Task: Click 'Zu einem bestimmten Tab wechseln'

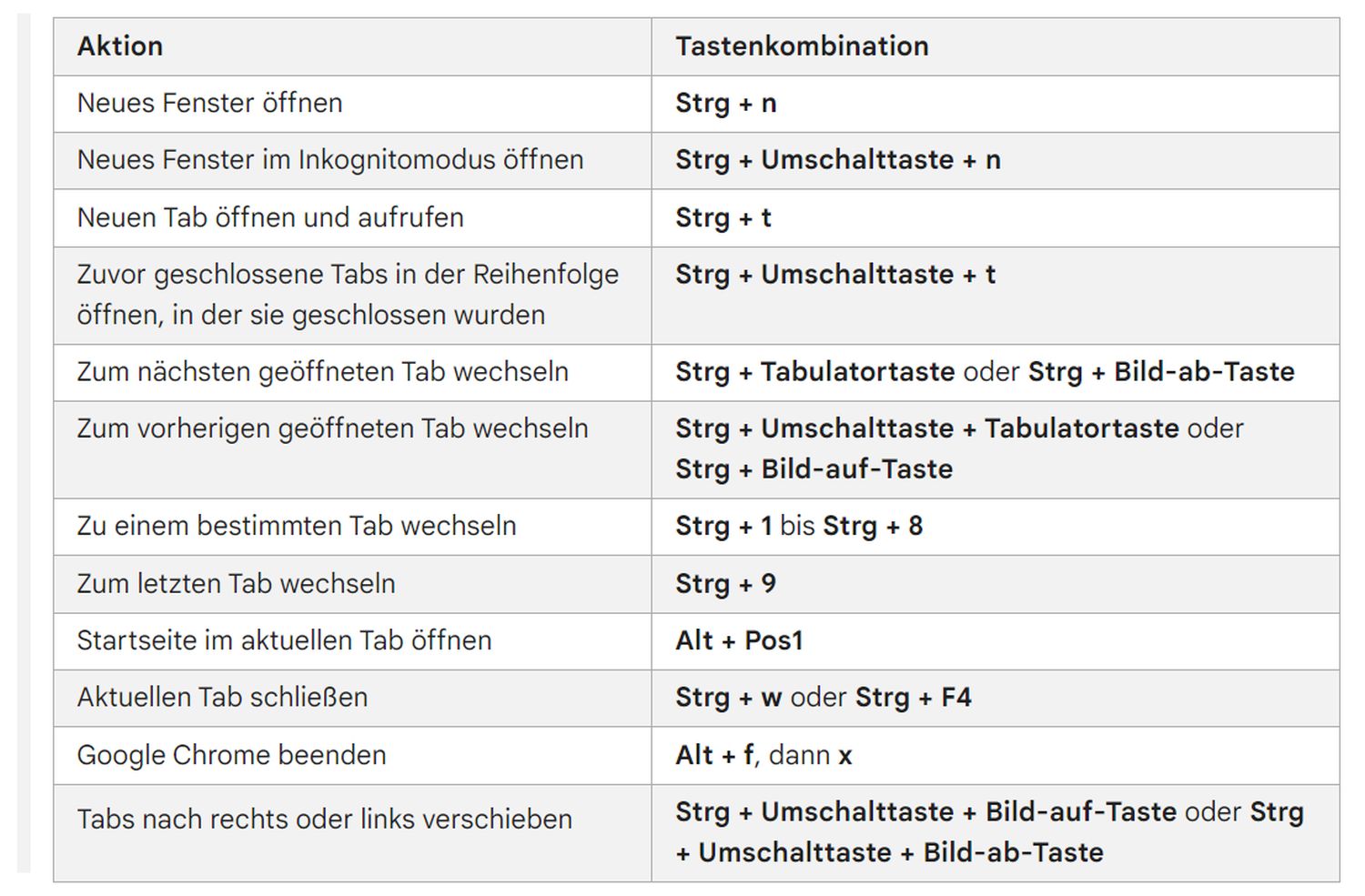Action: tap(296, 526)
